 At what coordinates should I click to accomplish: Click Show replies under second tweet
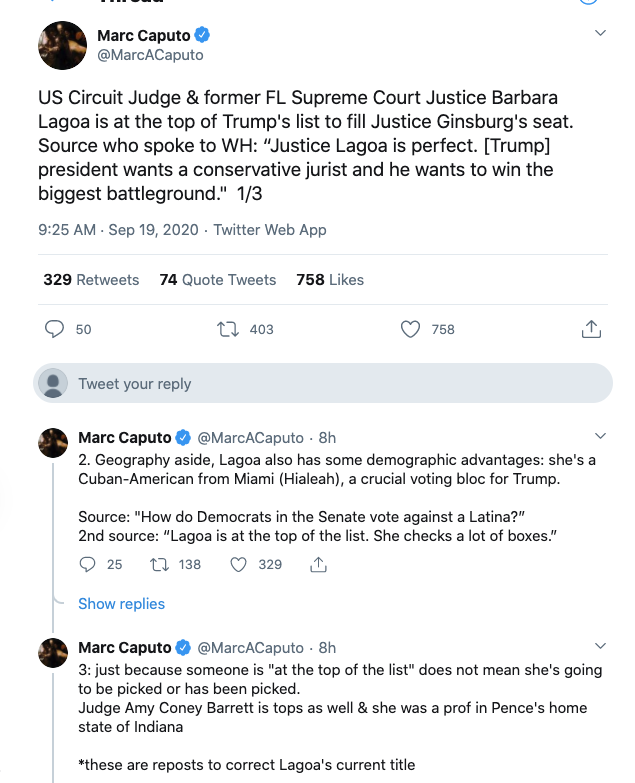pyautogui.click(x=121, y=604)
